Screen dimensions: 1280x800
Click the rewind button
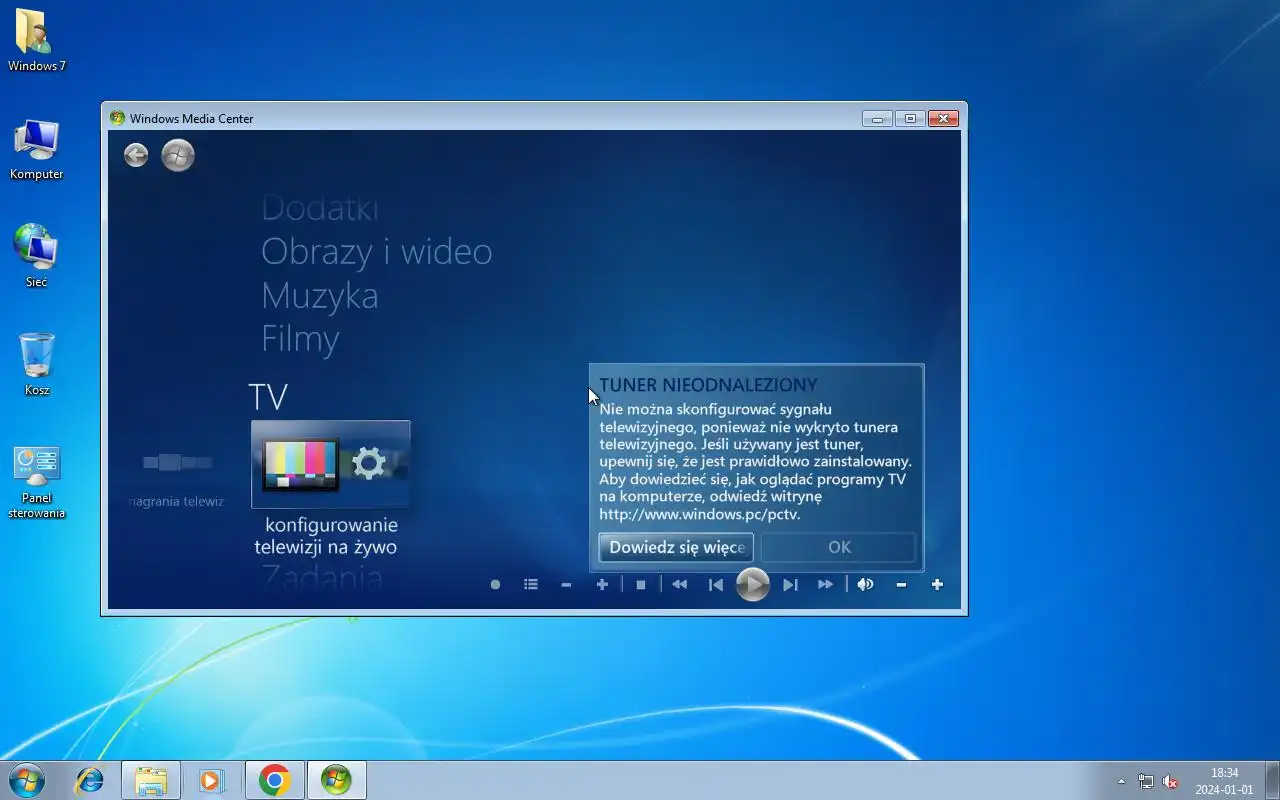[680, 585]
